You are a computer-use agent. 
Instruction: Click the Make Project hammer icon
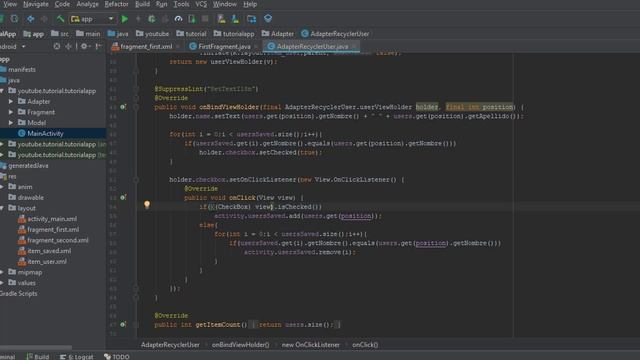[60, 19]
